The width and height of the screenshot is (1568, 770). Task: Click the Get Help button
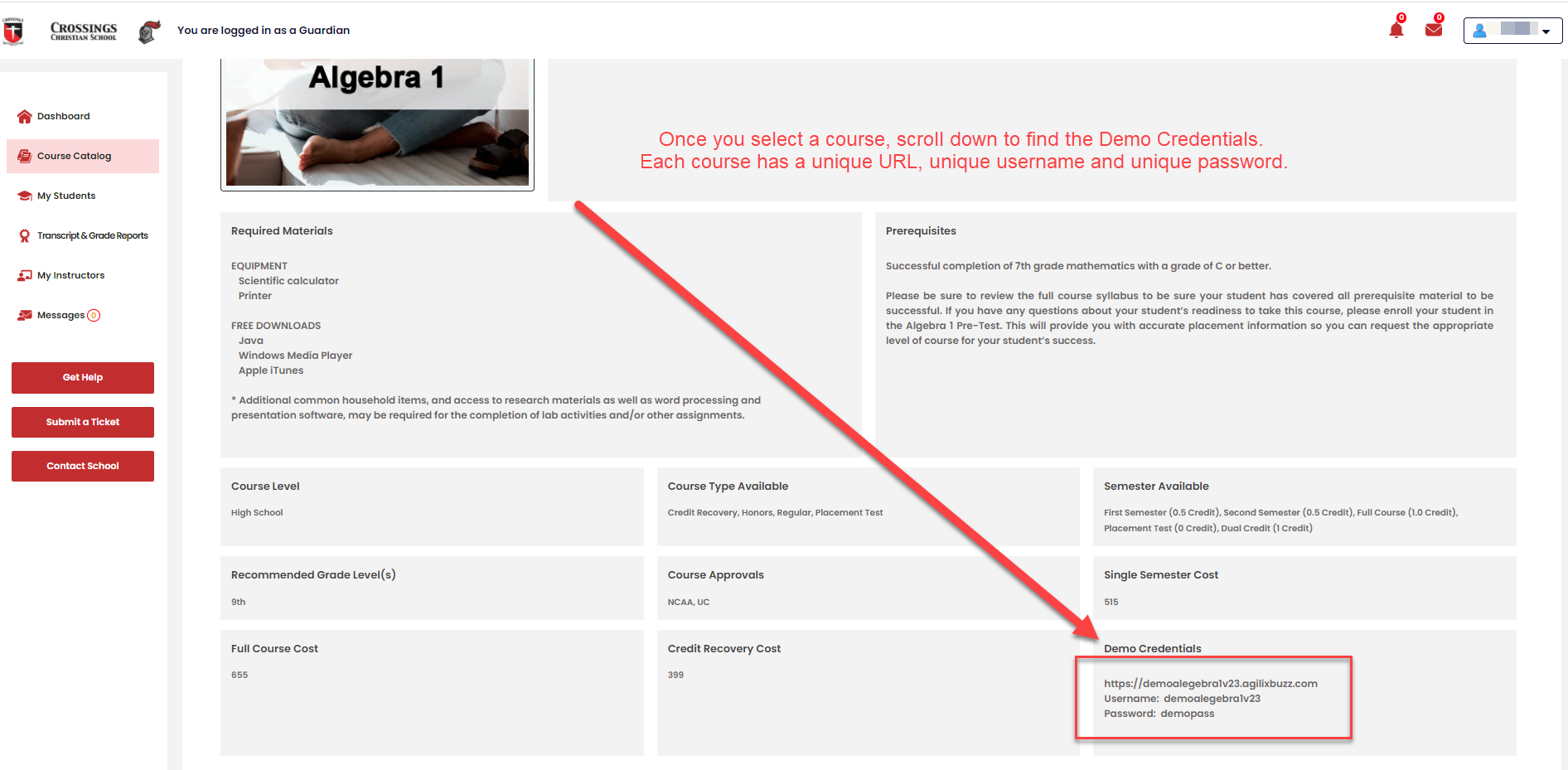tap(83, 377)
